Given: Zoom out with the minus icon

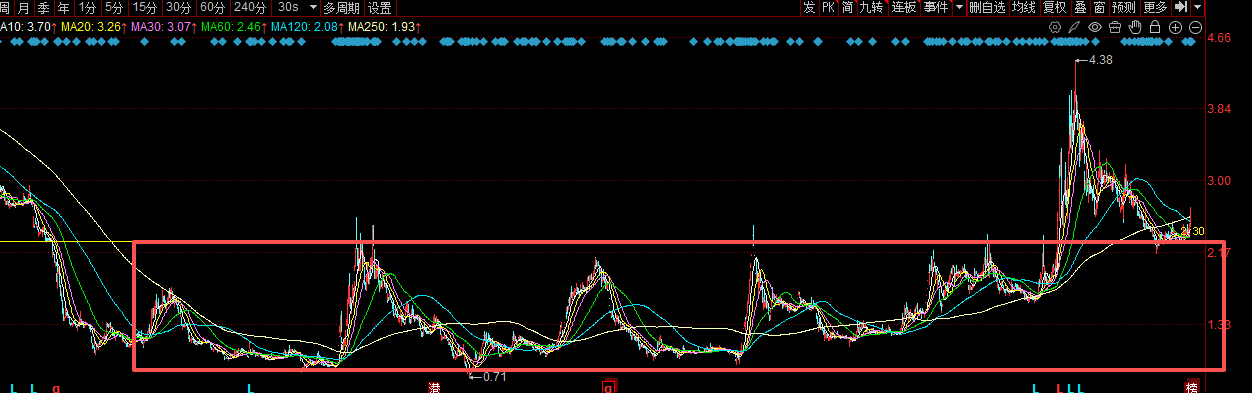Looking at the screenshot, I should (1194, 27).
